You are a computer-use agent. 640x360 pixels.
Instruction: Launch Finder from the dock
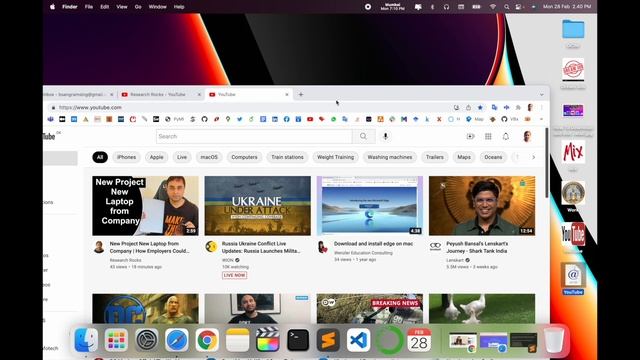pos(86,340)
